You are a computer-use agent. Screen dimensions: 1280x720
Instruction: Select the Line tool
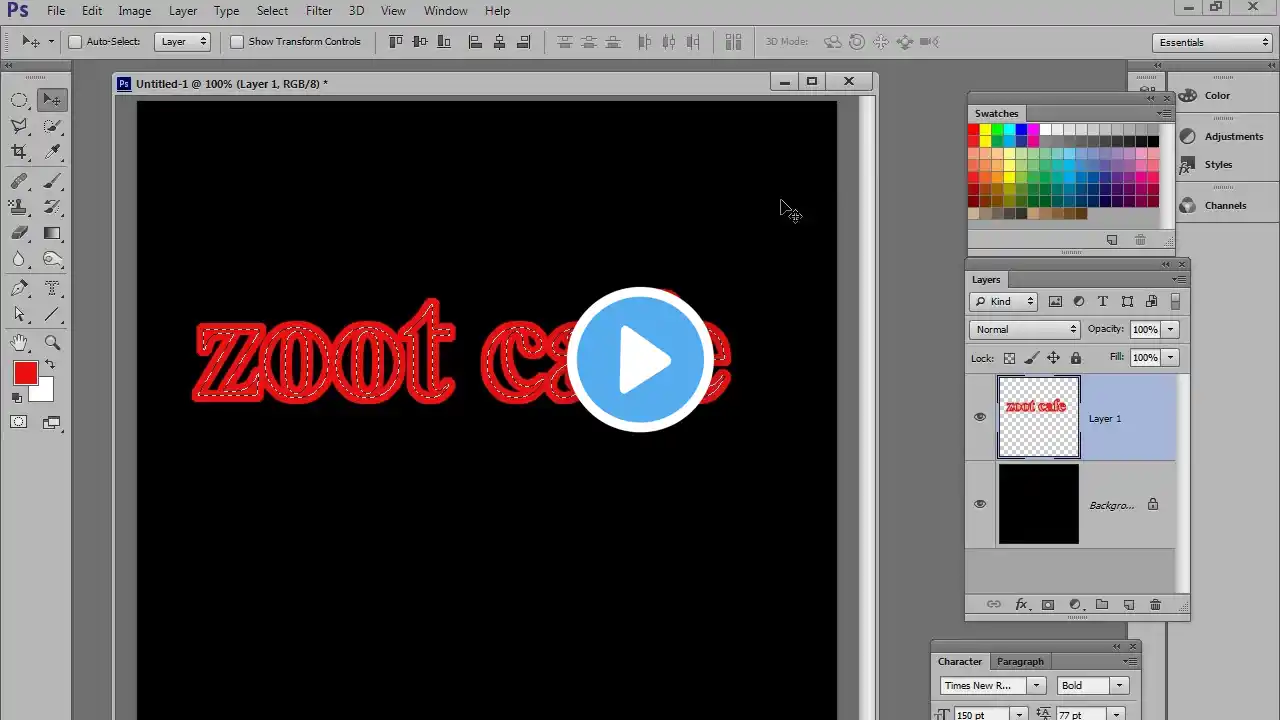[52, 315]
